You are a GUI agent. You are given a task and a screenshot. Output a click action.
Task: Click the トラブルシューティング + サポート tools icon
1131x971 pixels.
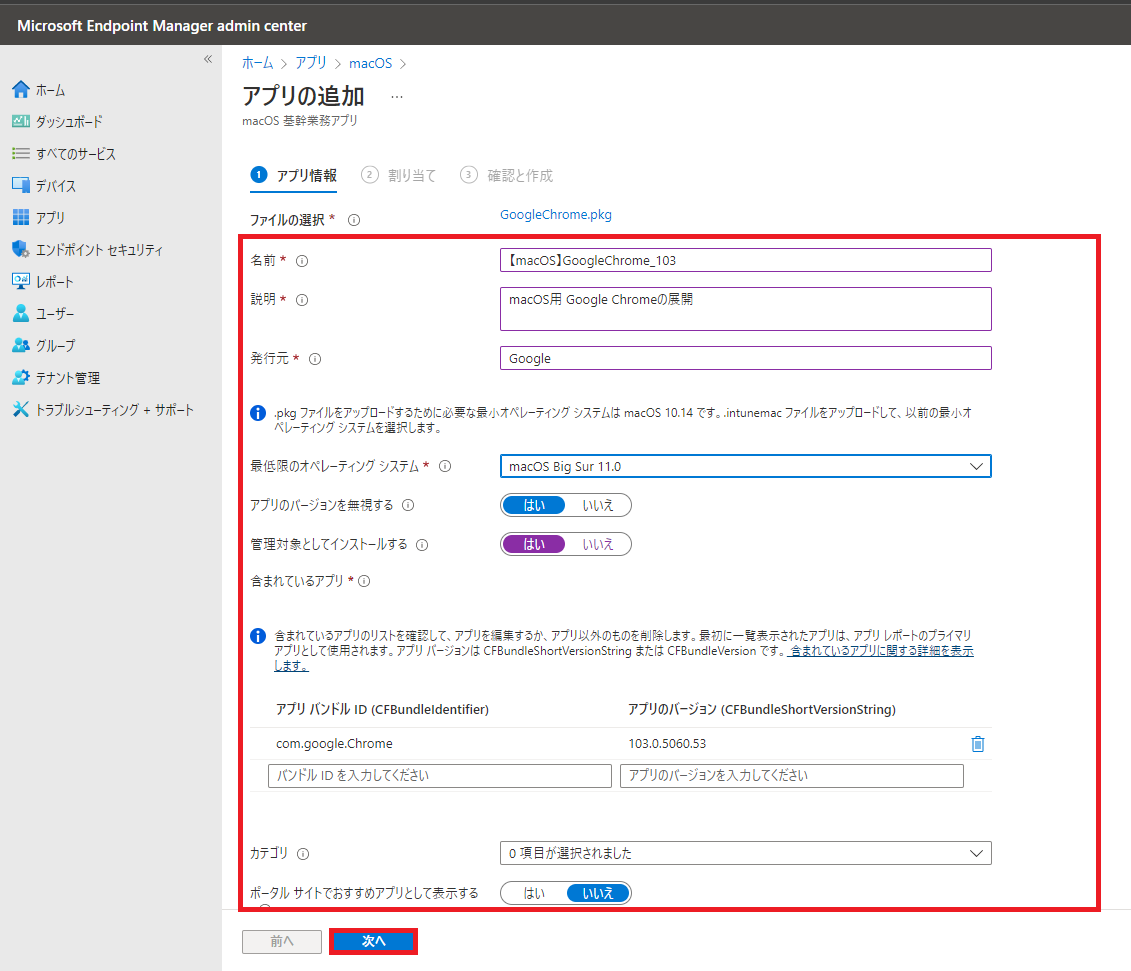point(21,409)
